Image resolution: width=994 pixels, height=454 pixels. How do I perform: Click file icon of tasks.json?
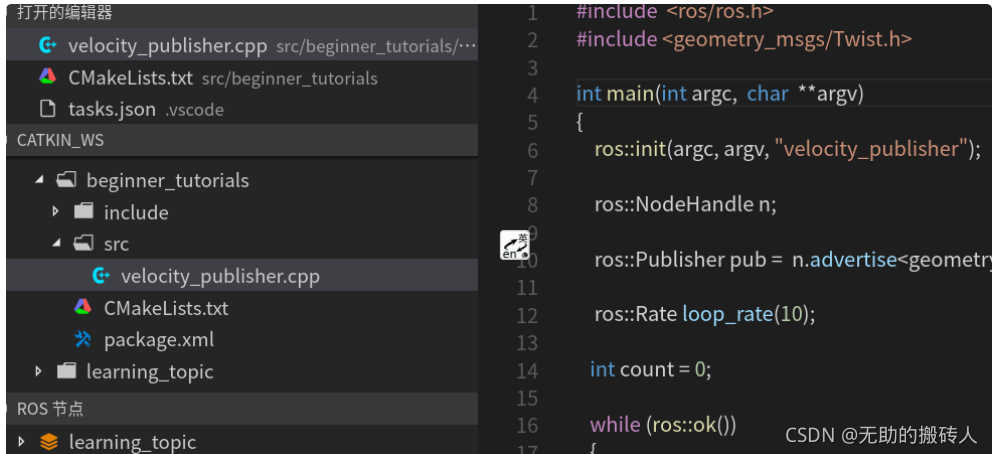[x=48, y=109]
